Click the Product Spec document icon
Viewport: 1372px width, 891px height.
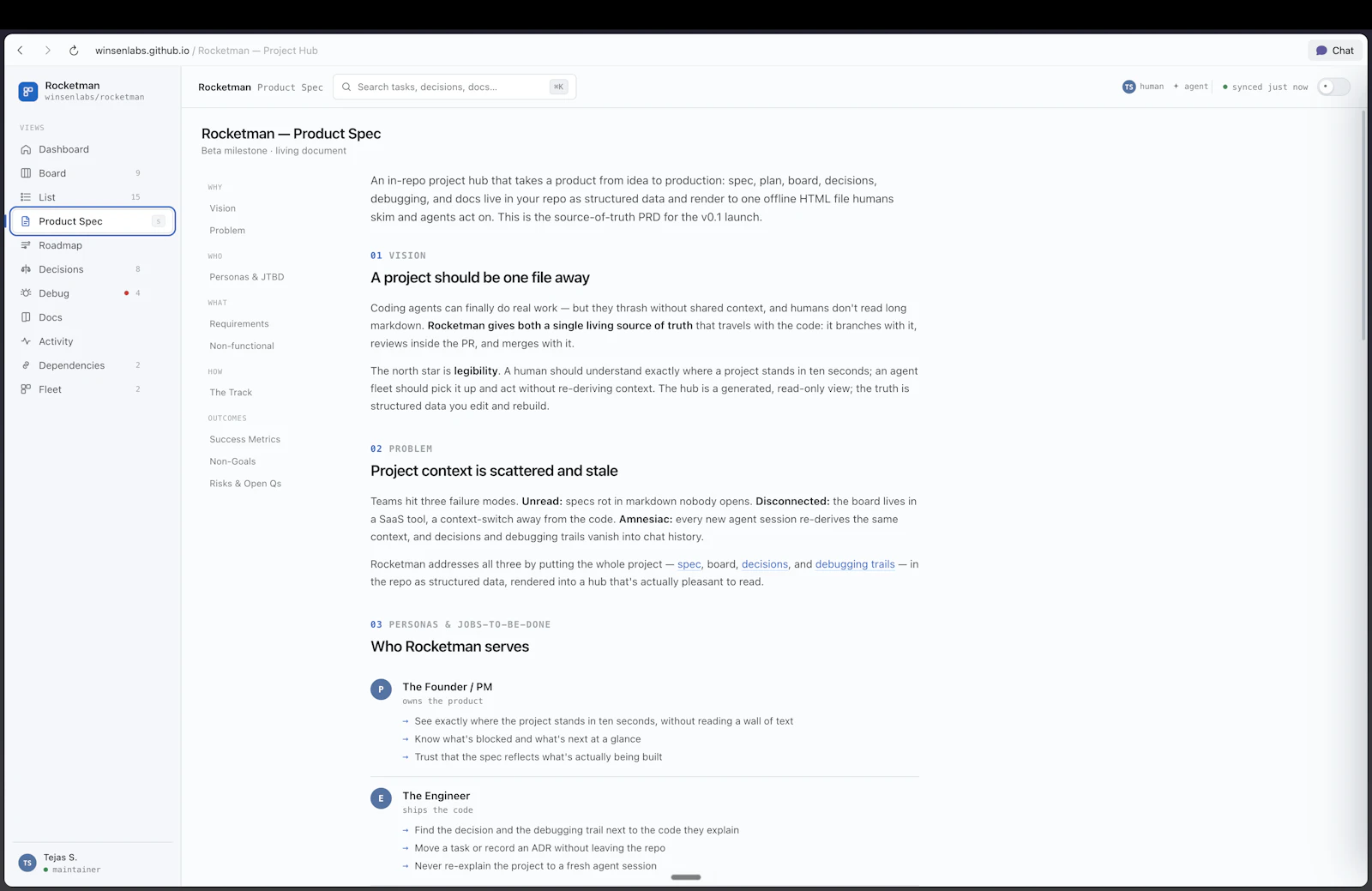(x=26, y=221)
